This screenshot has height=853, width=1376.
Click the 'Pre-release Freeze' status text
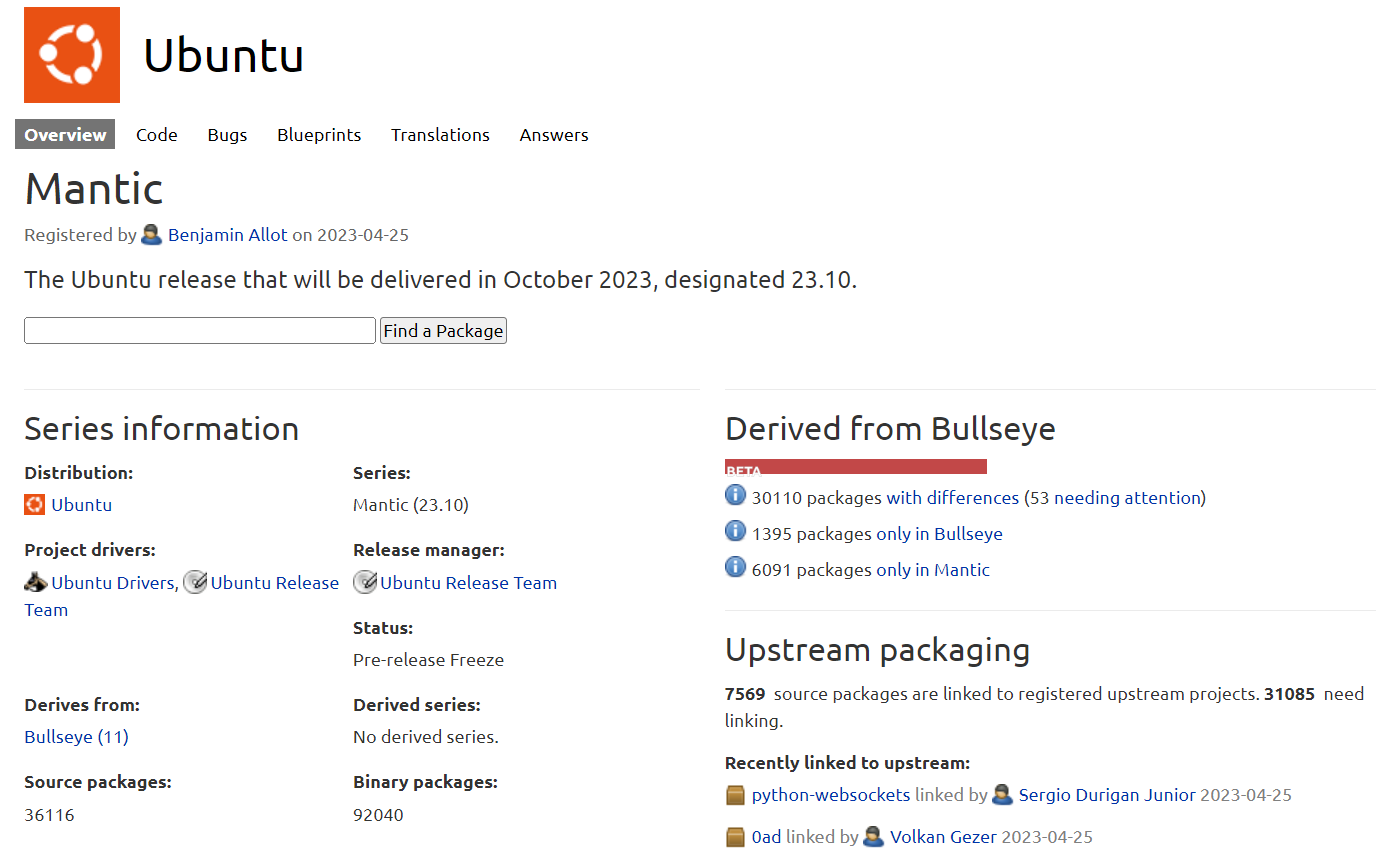click(428, 660)
